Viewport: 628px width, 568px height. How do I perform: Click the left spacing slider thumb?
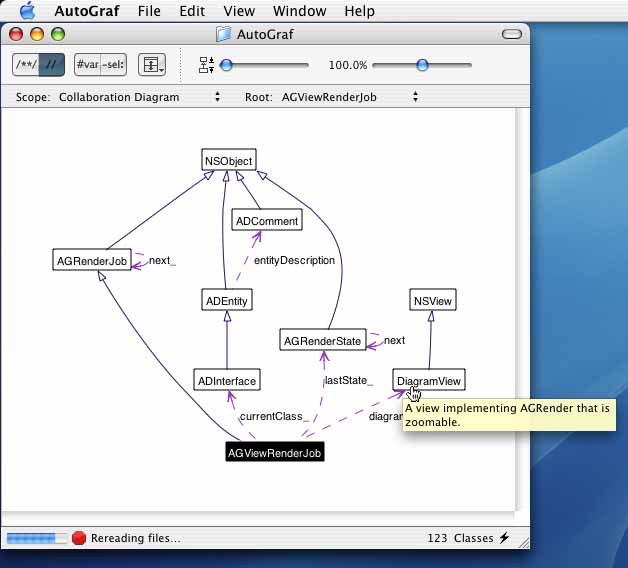[x=227, y=65]
